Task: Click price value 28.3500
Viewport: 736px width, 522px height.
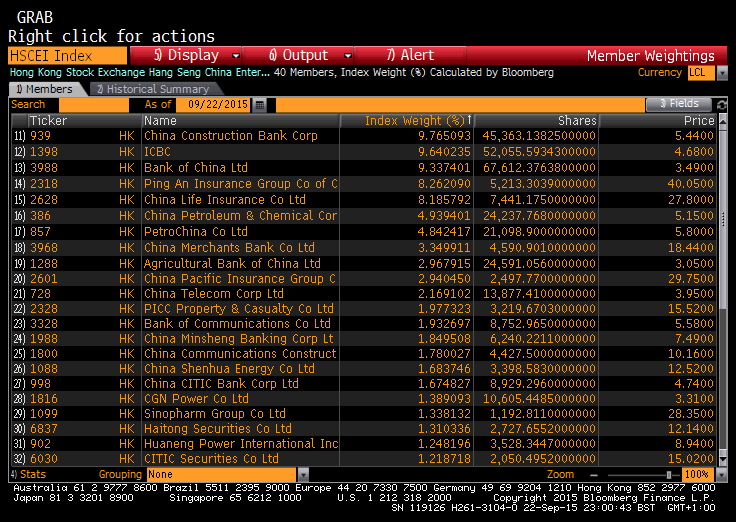Action: 690,414
